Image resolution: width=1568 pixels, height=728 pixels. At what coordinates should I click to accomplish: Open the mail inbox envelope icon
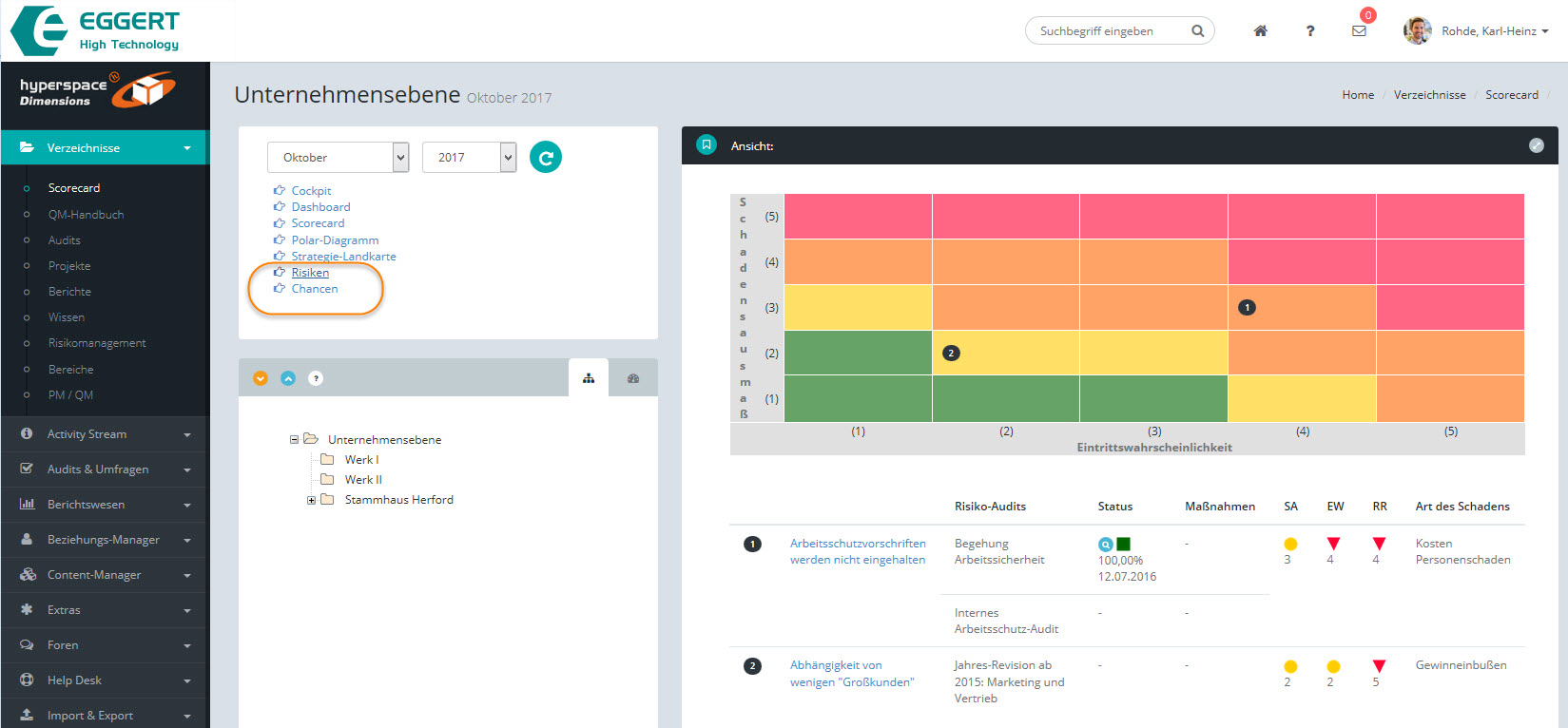(1359, 31)
